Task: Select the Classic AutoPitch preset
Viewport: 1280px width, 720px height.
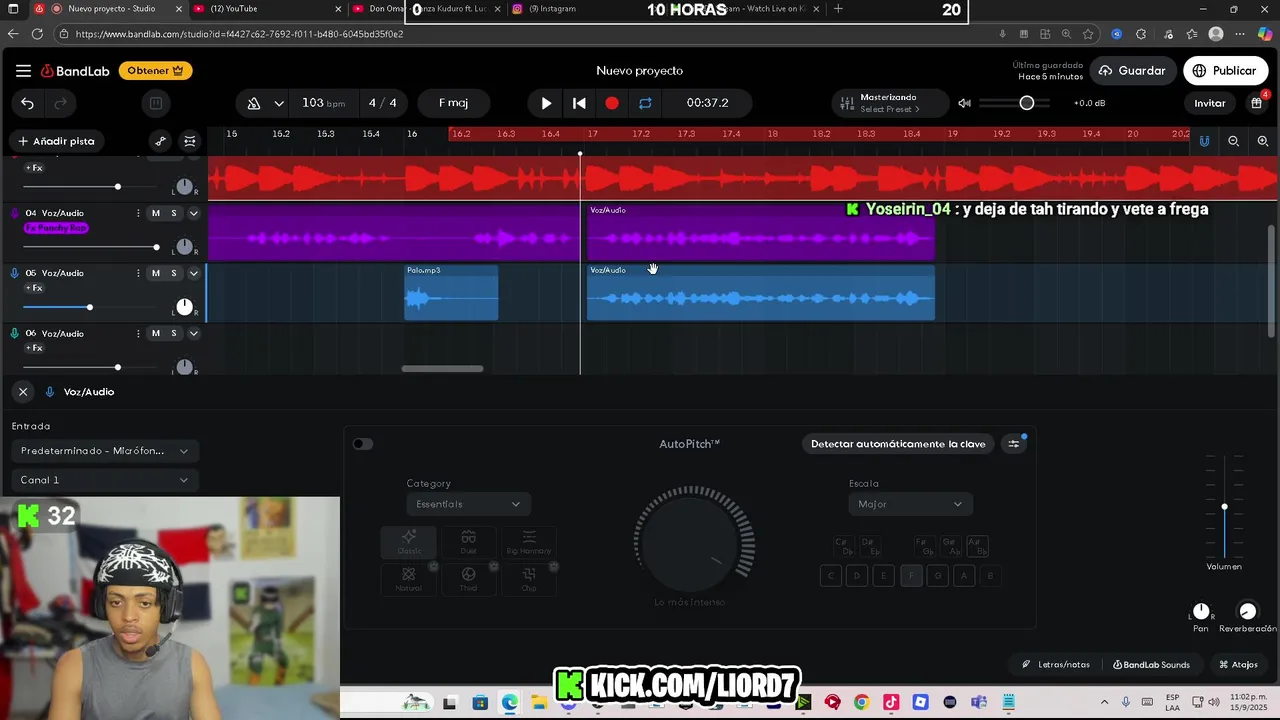Action: click(x=409, y=543)
